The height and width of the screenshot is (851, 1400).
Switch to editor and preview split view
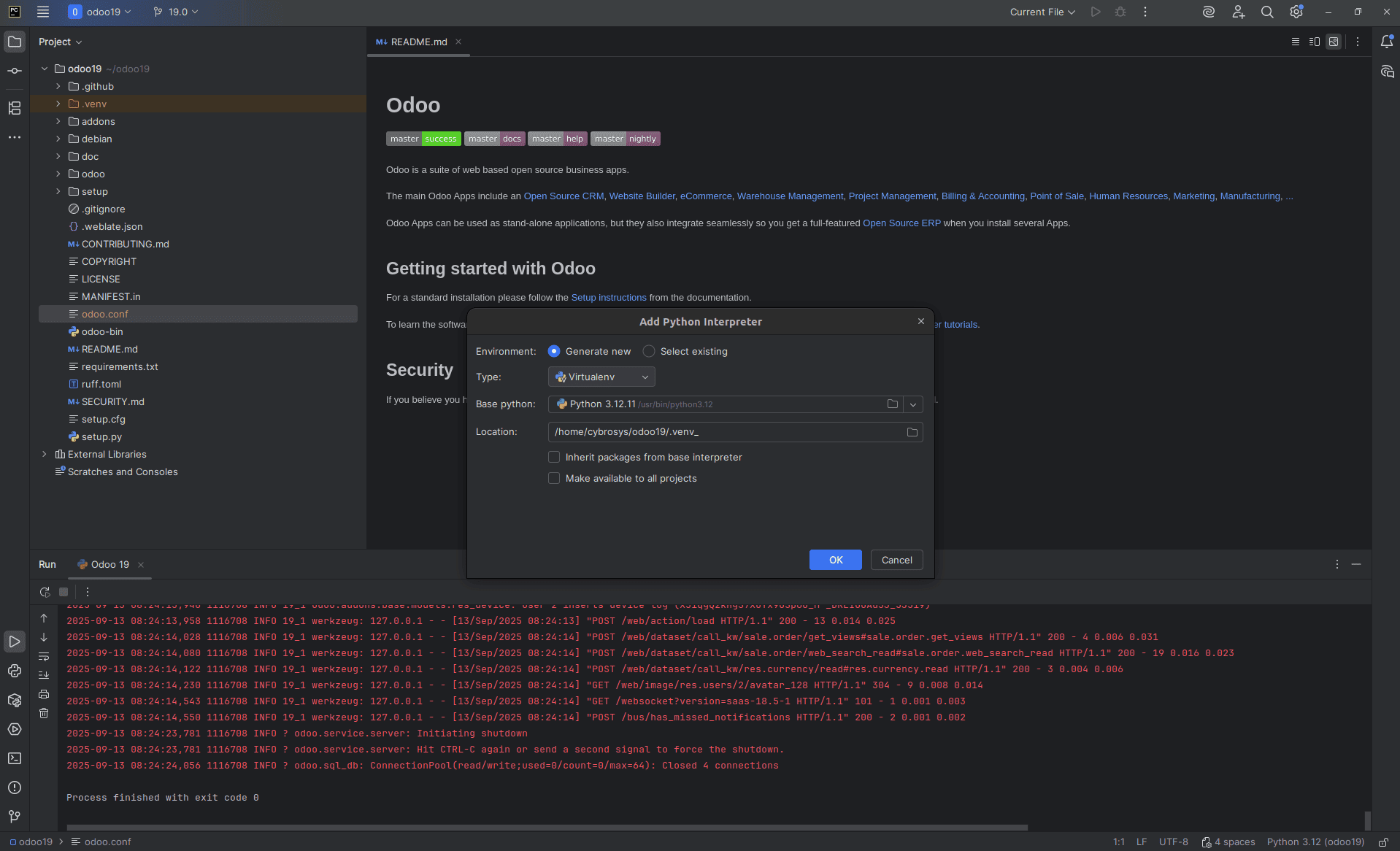[x=1315, y=42]
